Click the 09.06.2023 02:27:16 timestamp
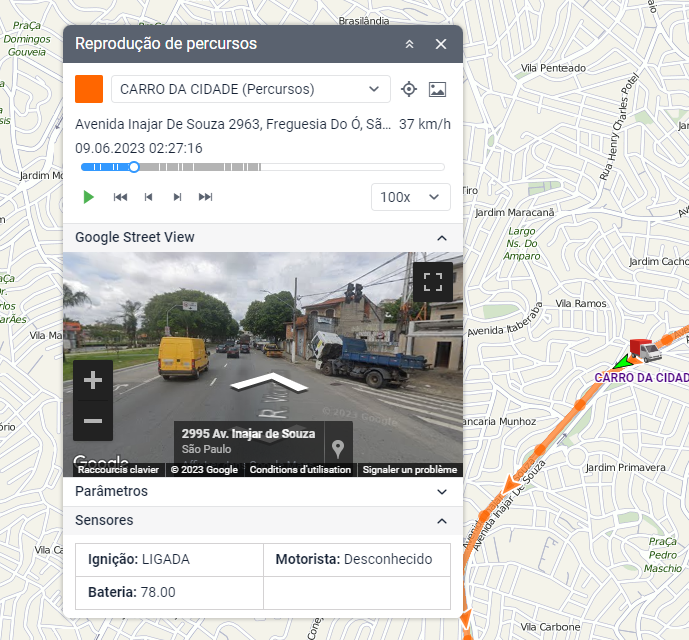 click(x=139, y=148)
